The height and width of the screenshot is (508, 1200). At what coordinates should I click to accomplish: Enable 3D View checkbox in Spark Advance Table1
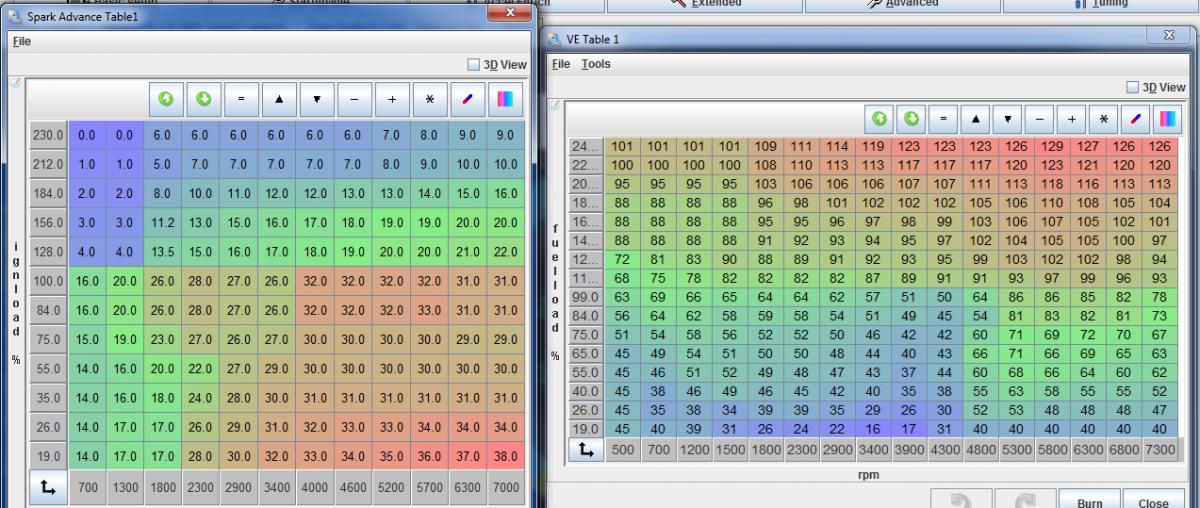click(474, 65)
